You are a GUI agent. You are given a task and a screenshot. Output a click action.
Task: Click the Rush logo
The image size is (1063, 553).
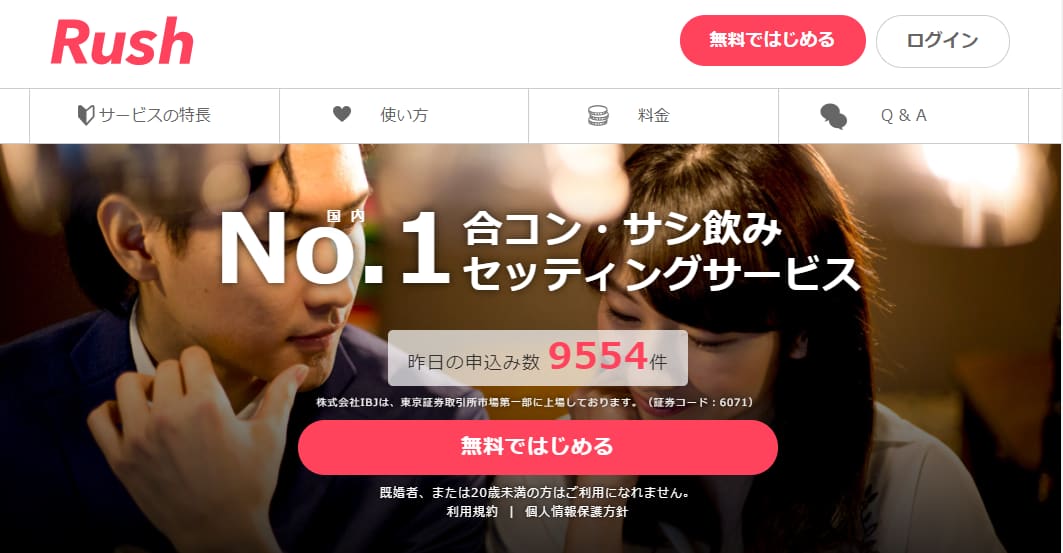point(122,42)
